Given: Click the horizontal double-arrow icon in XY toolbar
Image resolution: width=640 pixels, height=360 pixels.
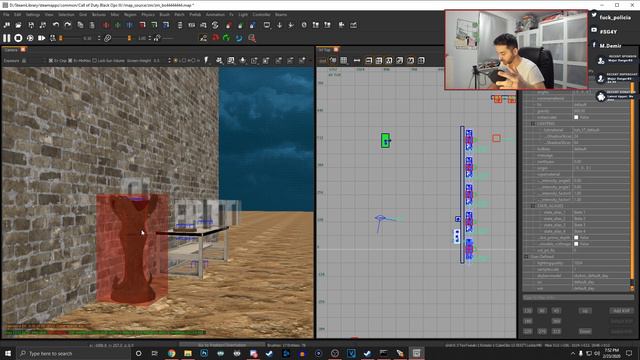Looking at the screenshot, I should (357, 60).
